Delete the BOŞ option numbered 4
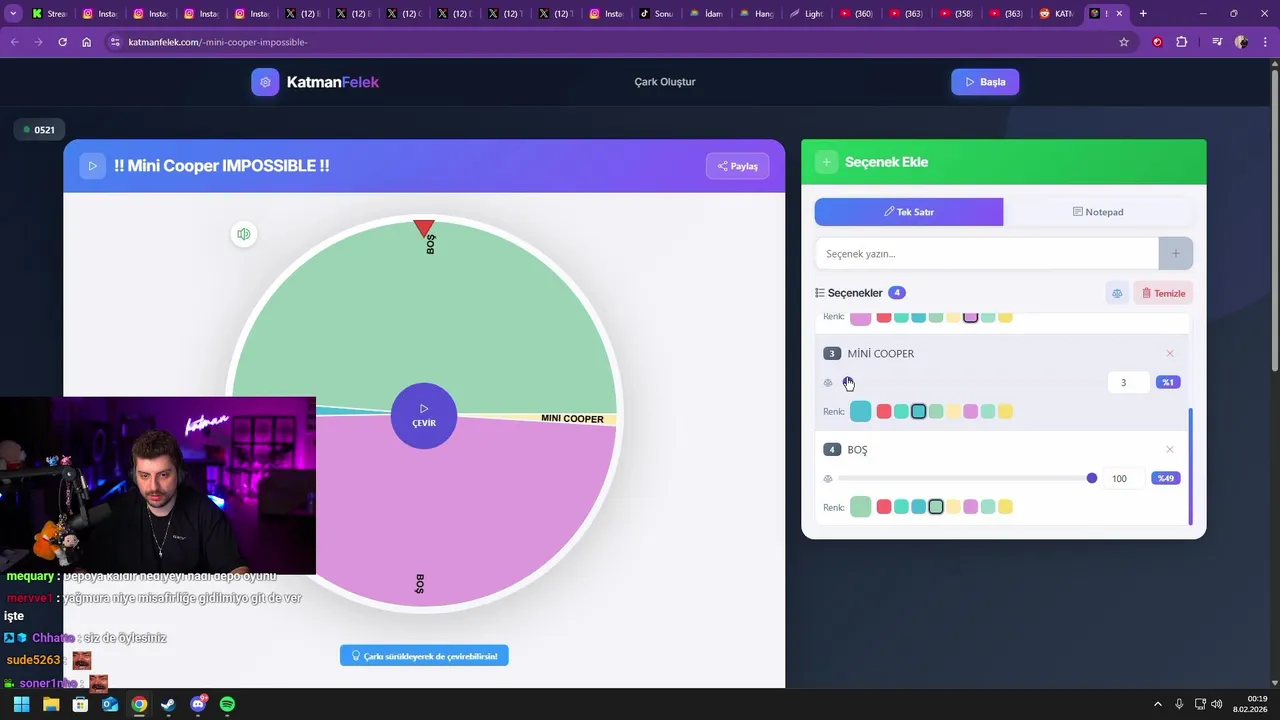This screenshot has width=1280, height=720. 1170,450
